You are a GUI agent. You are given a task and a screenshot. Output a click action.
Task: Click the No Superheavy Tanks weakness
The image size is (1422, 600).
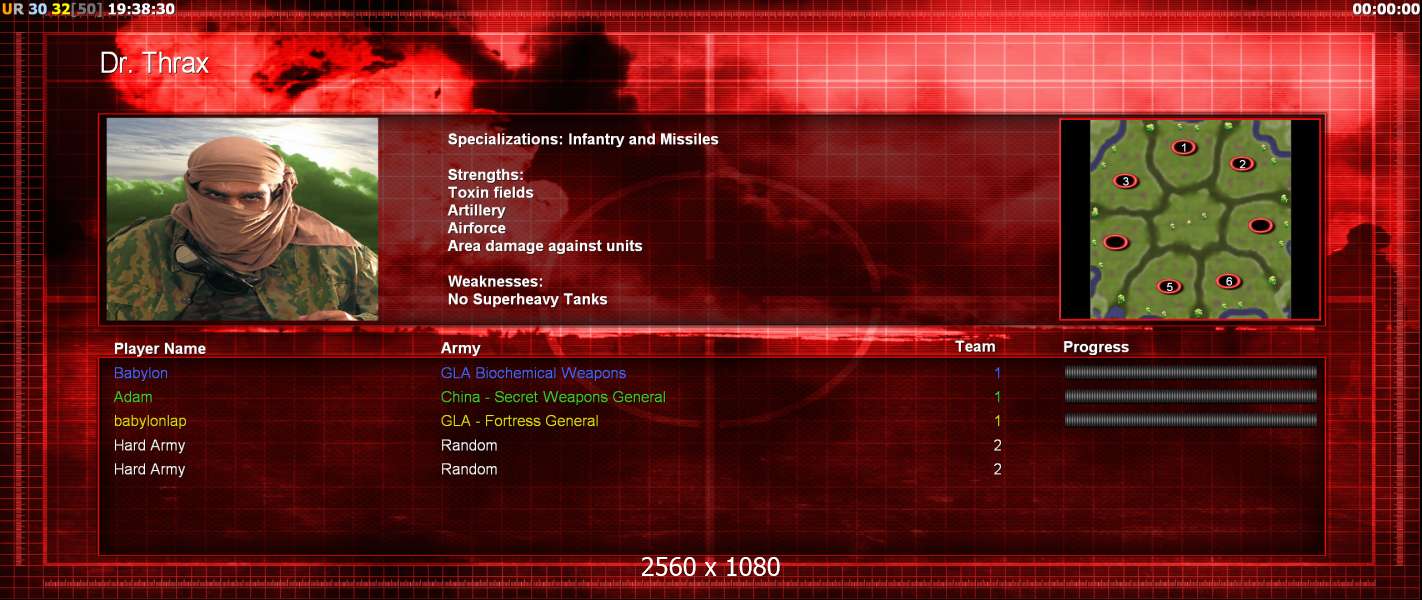pyautogui.click(x=527, y=299)
